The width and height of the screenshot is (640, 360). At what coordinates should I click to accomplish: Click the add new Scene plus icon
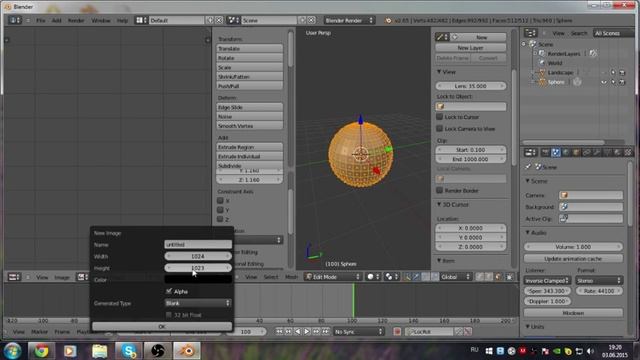click(x=302, y=20)
